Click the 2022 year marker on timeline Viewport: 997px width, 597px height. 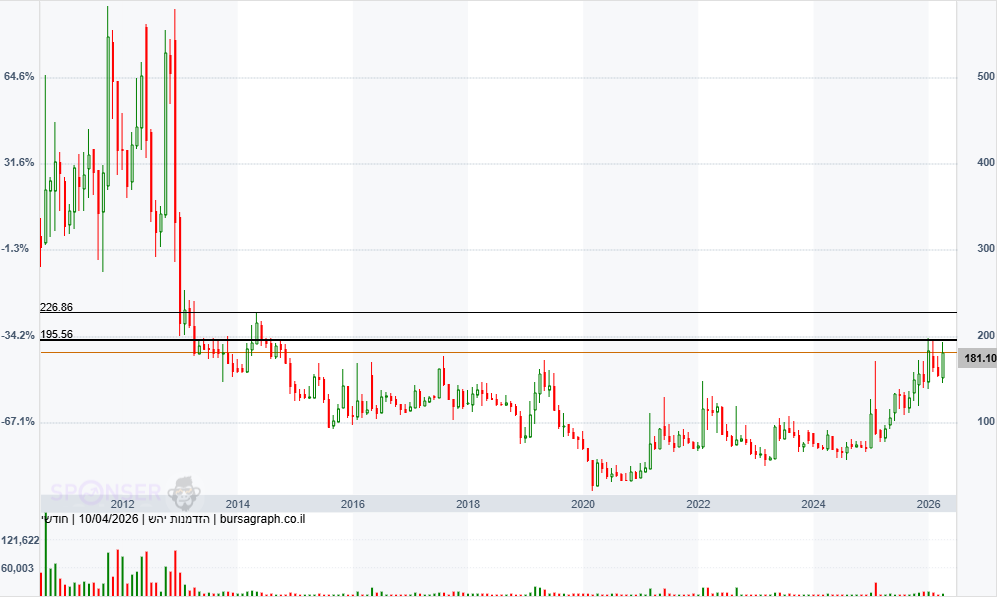[x=698, y=504]
